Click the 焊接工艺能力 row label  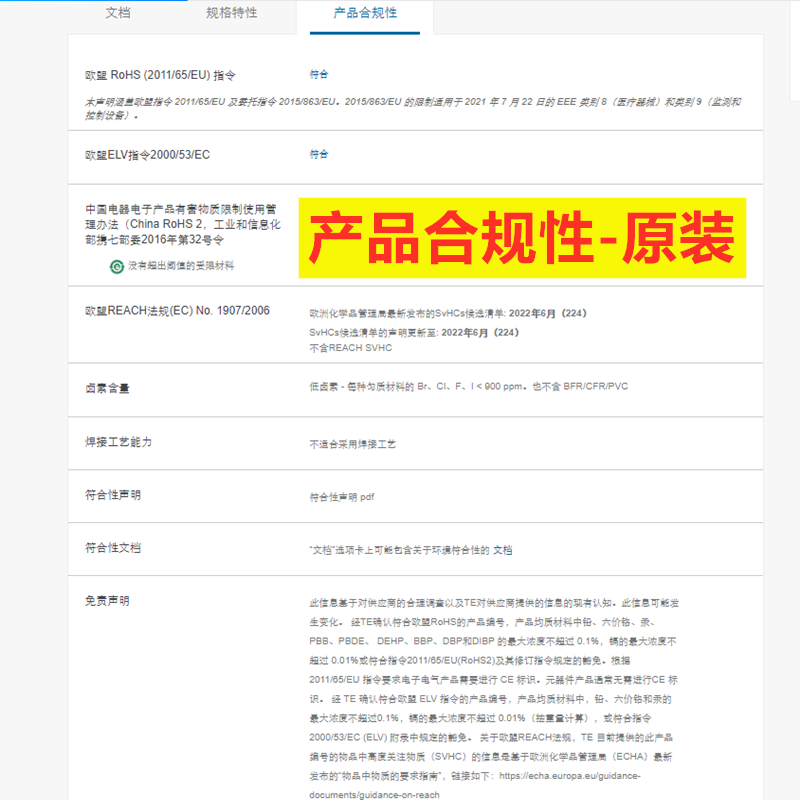point(119,440)
